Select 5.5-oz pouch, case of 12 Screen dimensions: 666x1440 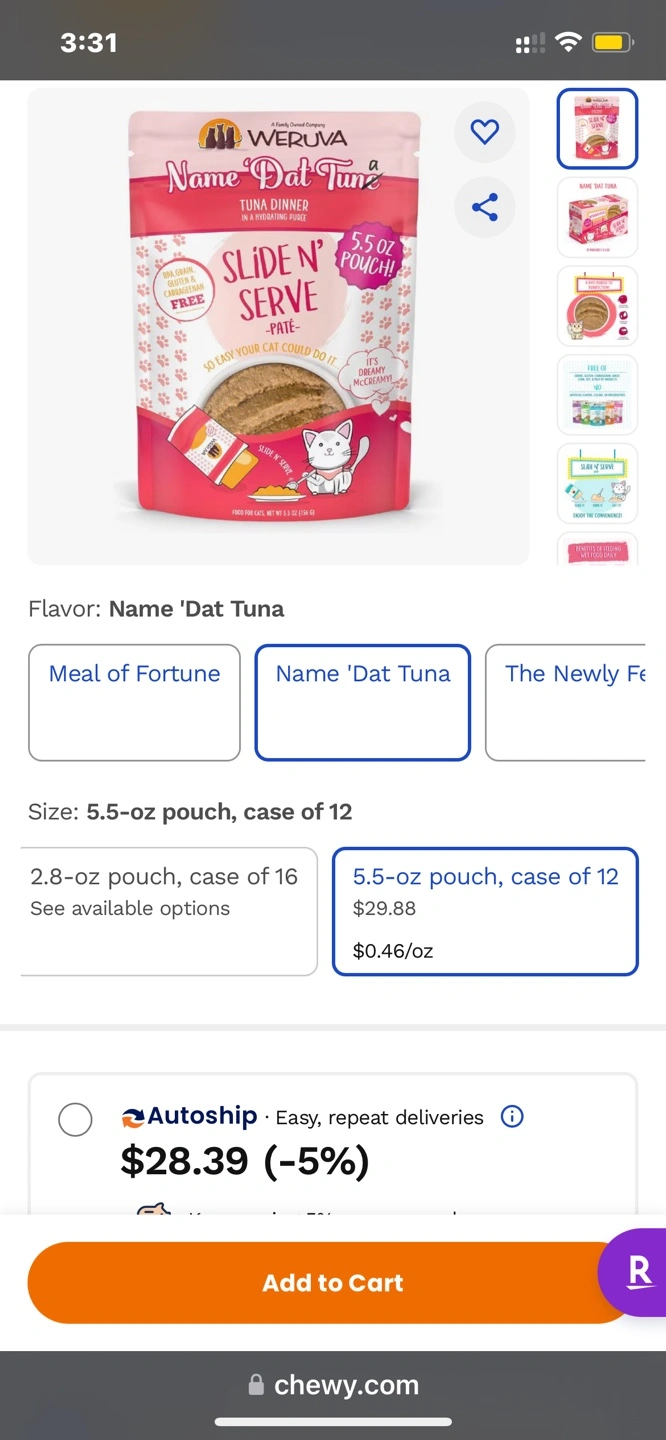[485, 911]
